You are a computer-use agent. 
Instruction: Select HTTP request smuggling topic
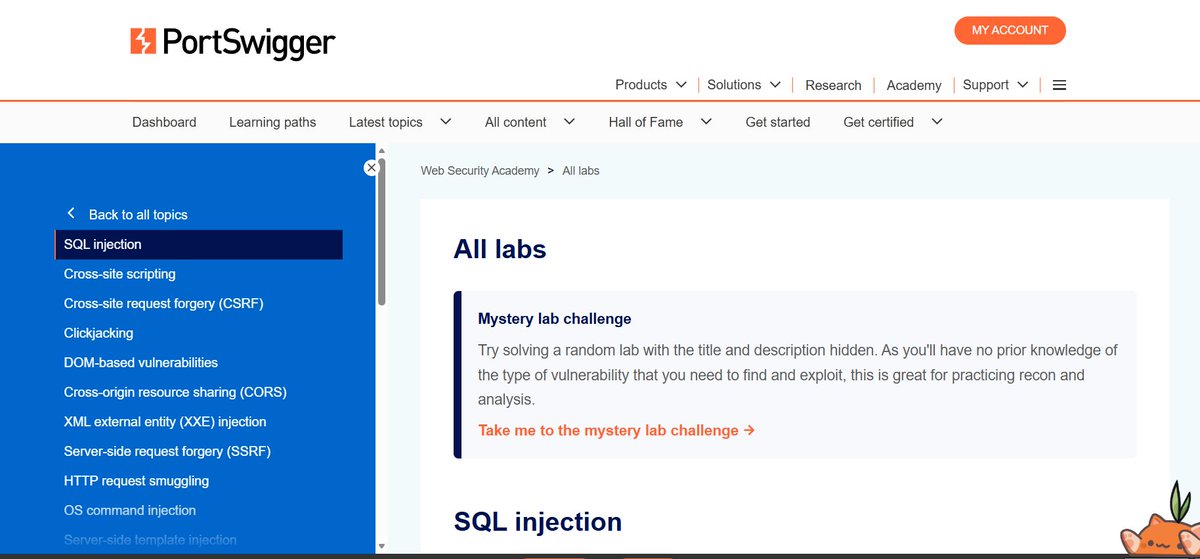coord(136,481)
